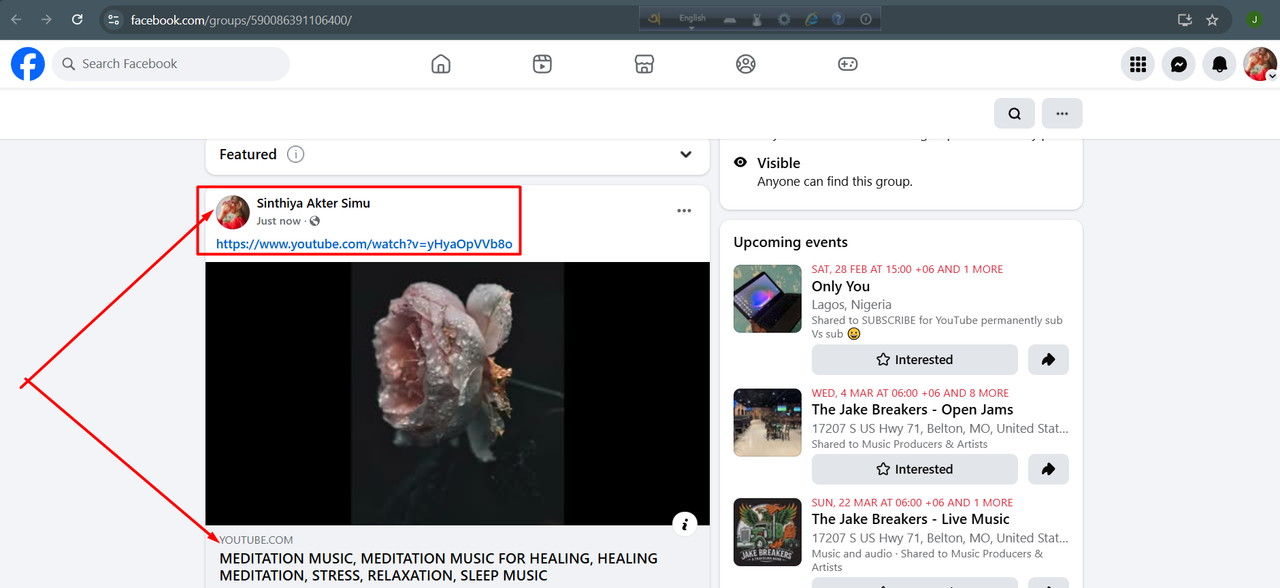Click the rose video preview thumbnail
Image resolution: width=1280 pixels, height=588 pixels.
pyautogui.click(x=457, y=393)
